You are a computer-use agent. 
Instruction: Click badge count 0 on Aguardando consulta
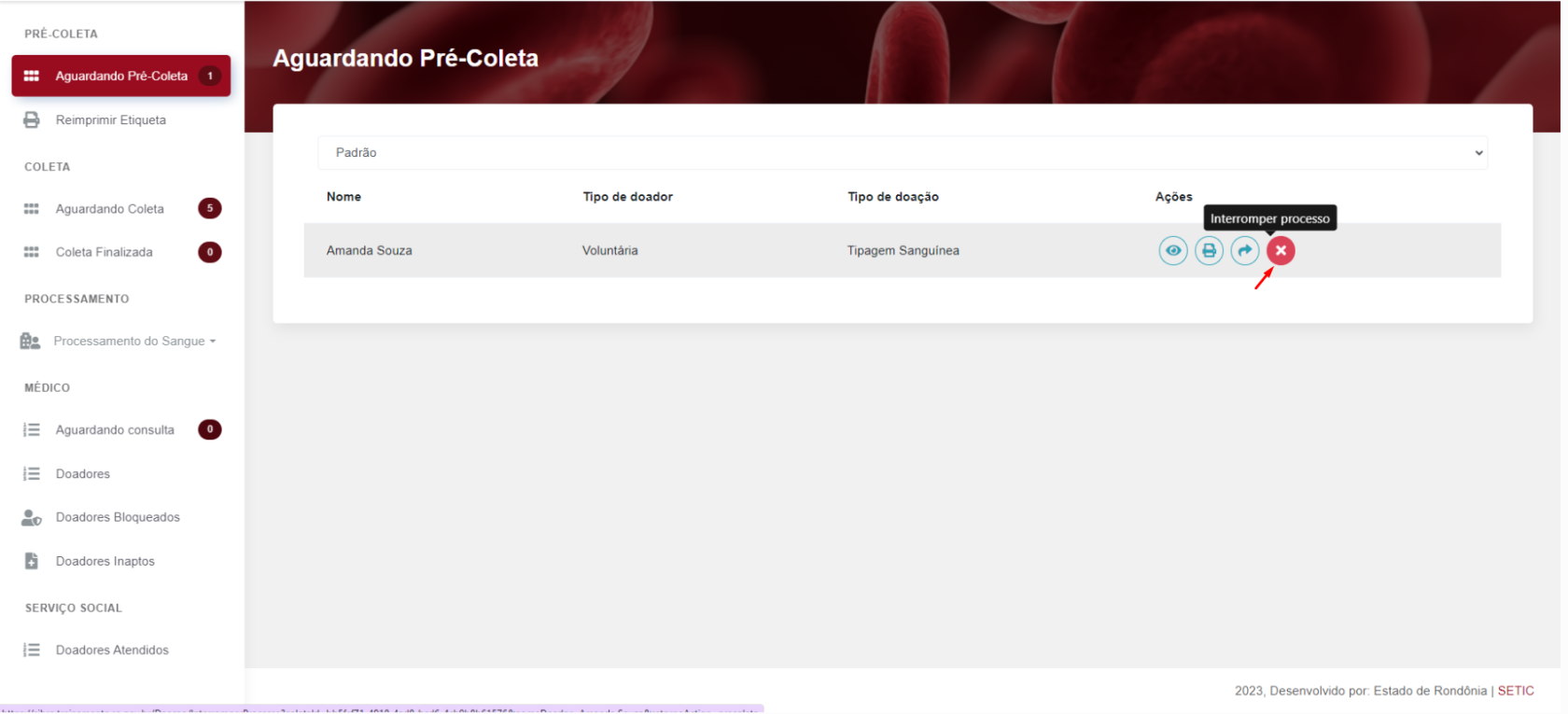(210, 429)
